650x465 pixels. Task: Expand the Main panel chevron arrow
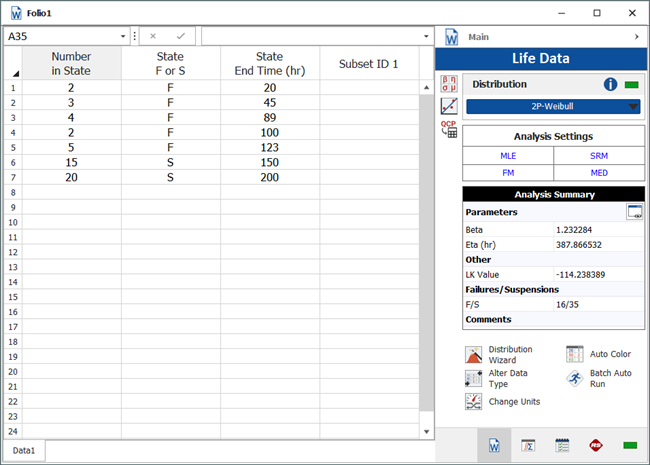tap(637, 37)
